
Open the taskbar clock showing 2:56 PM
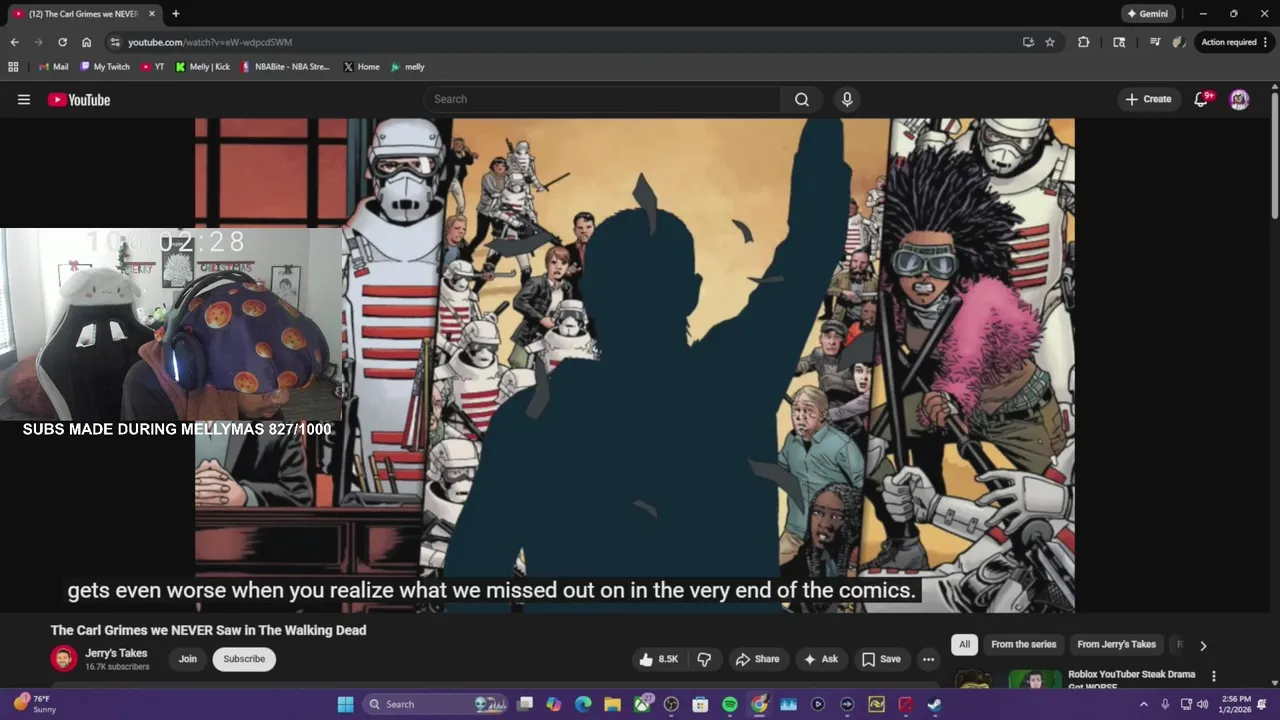pos(1234,704)
